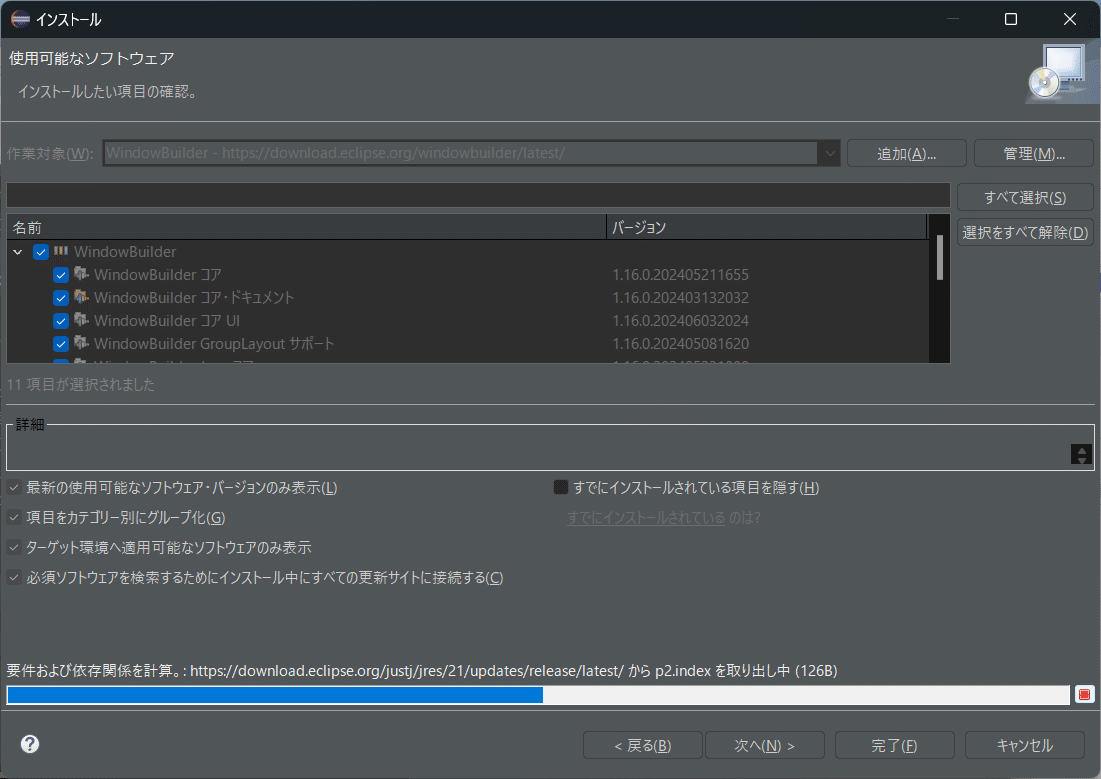
Task: Uncheck the WindowBuilder category checkbox
Action: (x=41, y=251)
